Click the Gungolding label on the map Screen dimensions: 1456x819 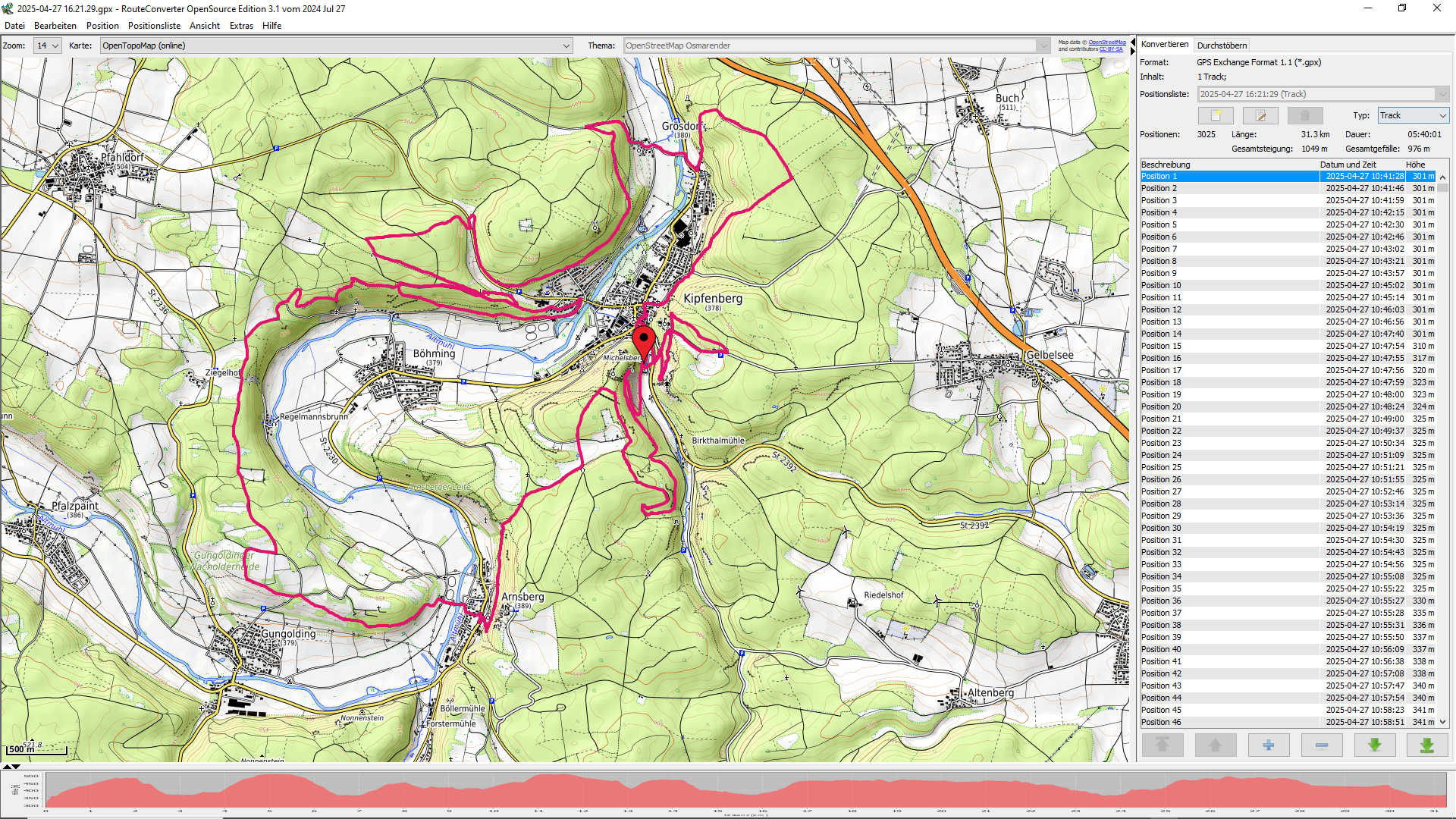(x=288, y=634)
